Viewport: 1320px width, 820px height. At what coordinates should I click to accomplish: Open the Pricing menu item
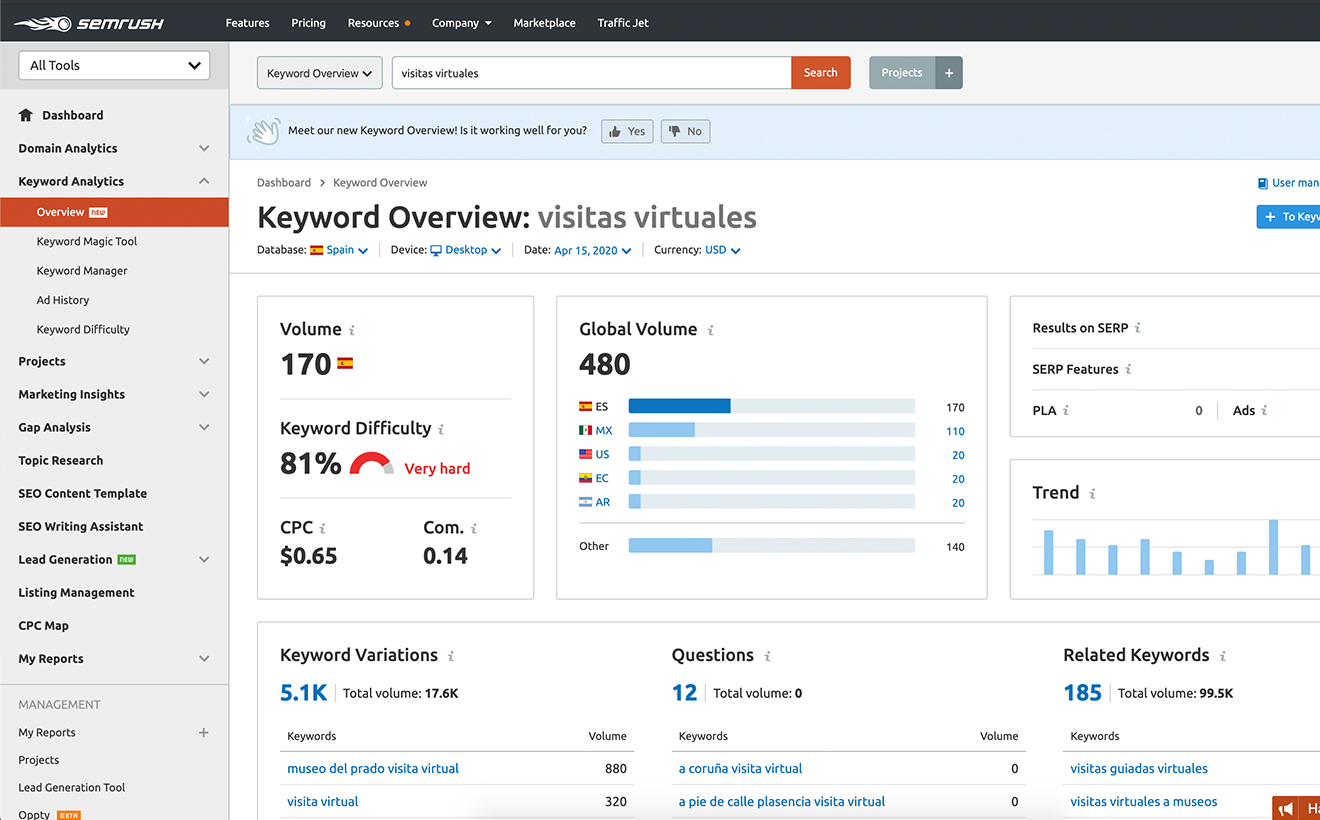click(308, 23)
